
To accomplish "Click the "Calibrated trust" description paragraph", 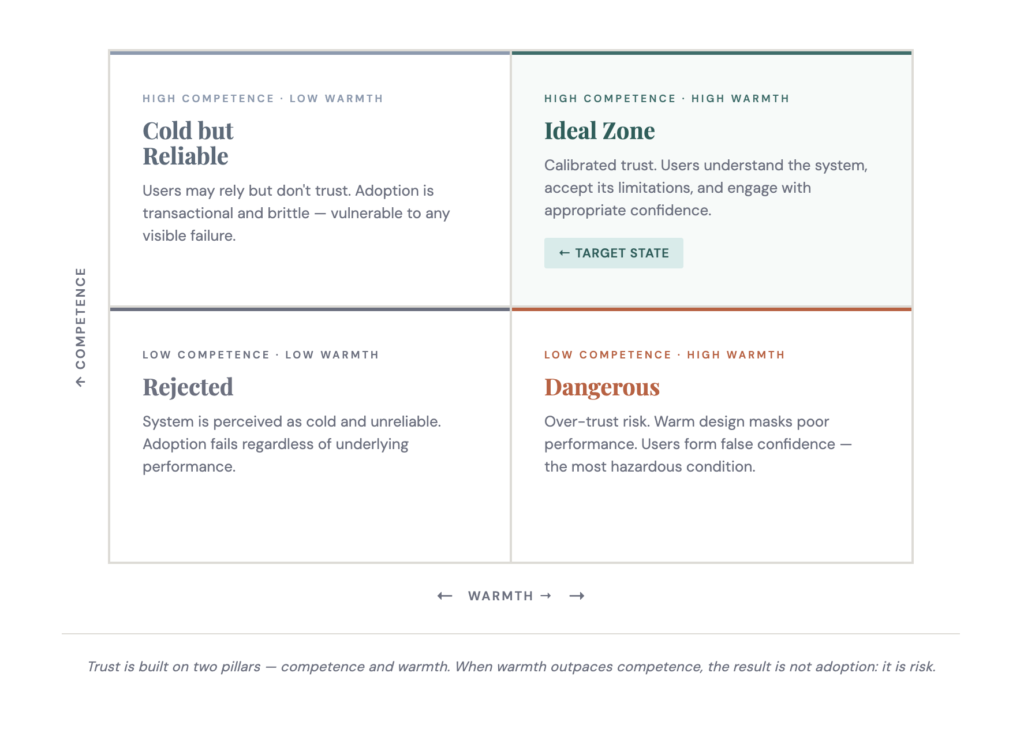I will [x=705, y=188].
